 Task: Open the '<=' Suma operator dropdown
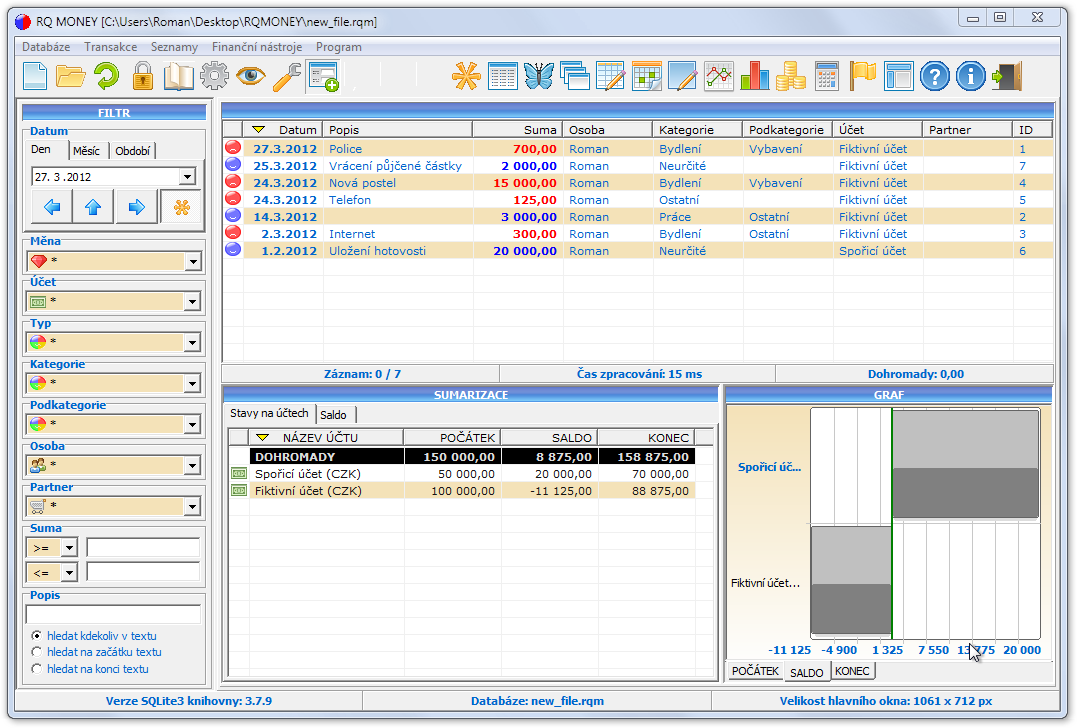click(69, 572)
